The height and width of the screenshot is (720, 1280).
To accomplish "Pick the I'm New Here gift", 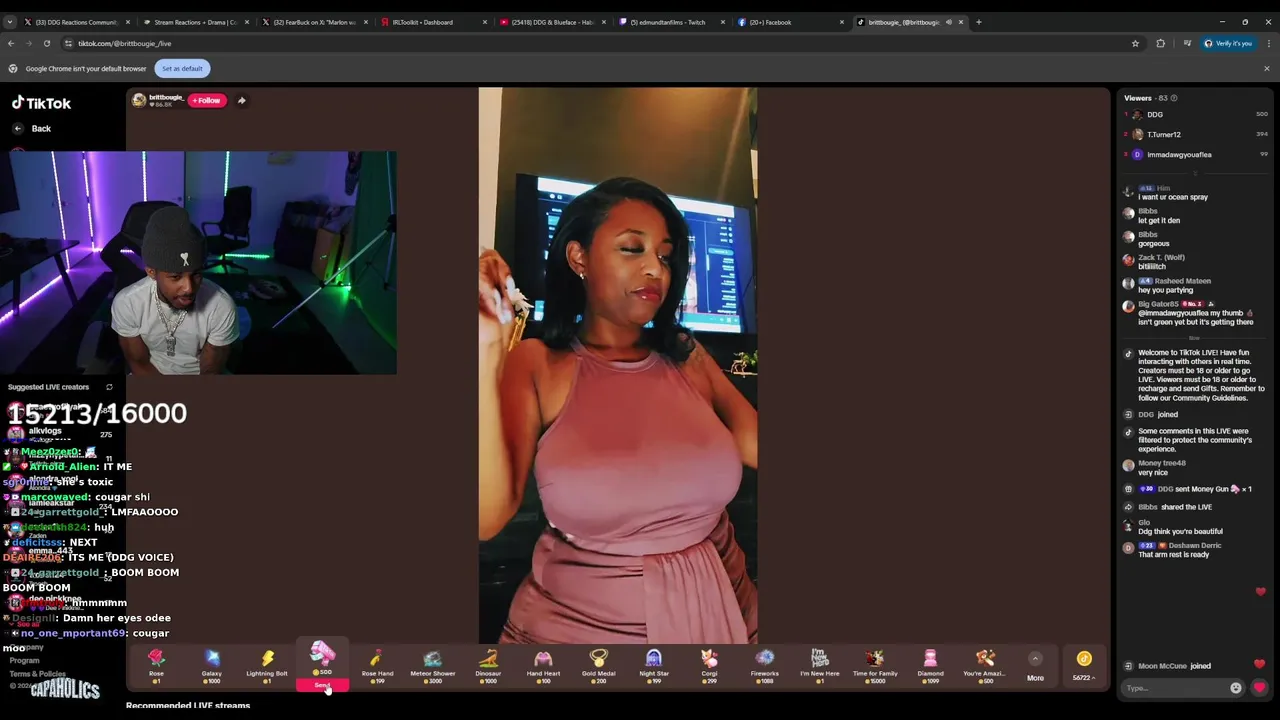I will coord(819,664).
